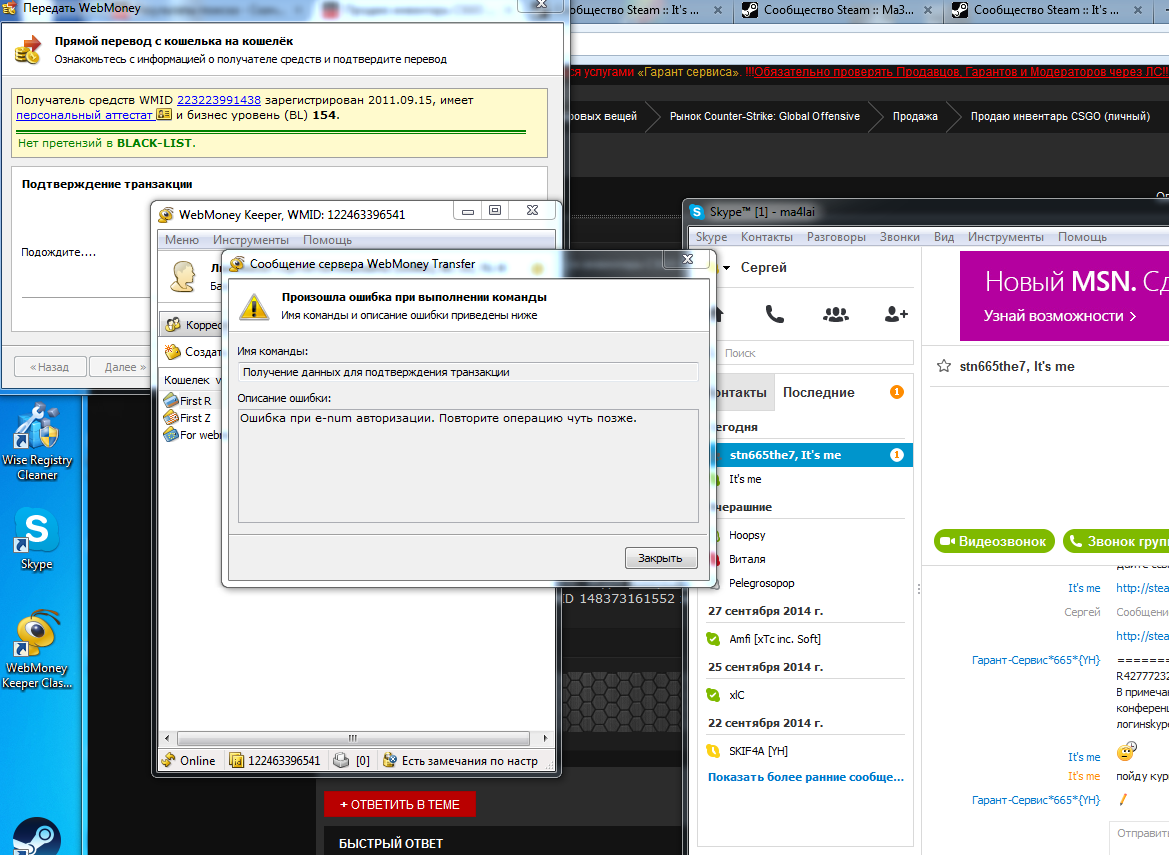Click Показать более ранние сообщения link
This screenshot has height=855, width=1169.
805,777
